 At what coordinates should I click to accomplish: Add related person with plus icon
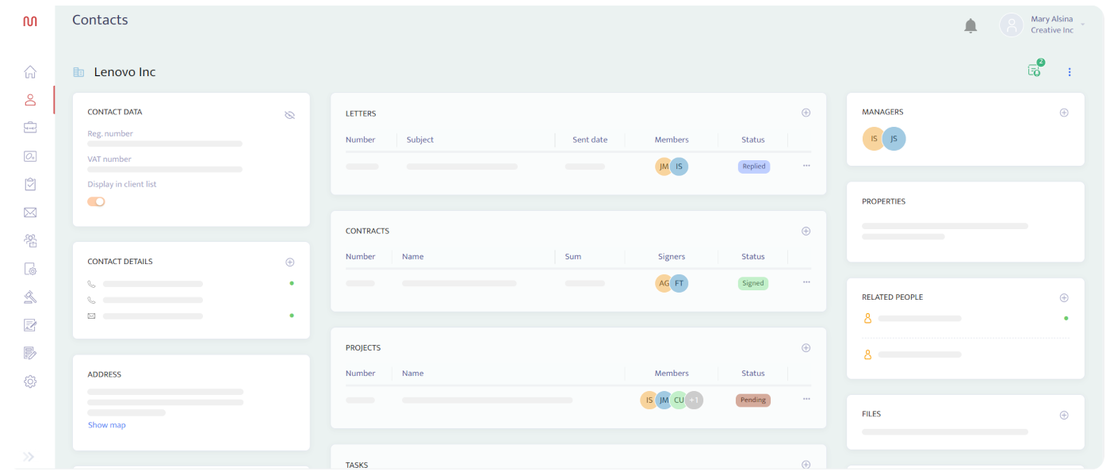point(1064,298)
